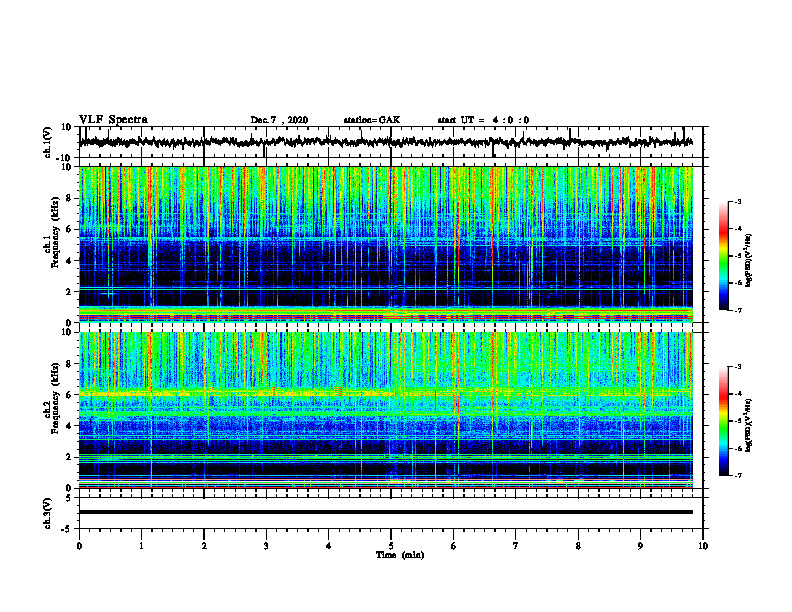
Task: Click time axis tick label "0"
Action: 79,546
